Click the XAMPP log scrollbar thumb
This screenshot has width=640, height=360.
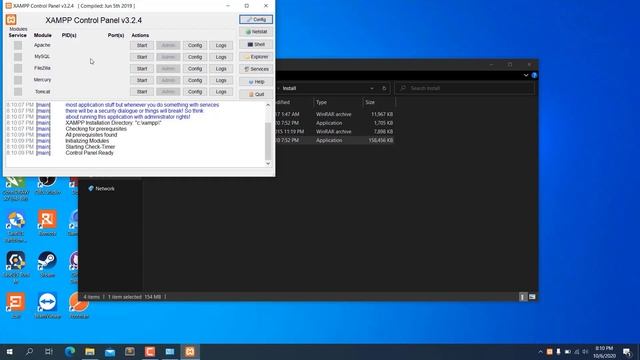[x=268, y=141]
